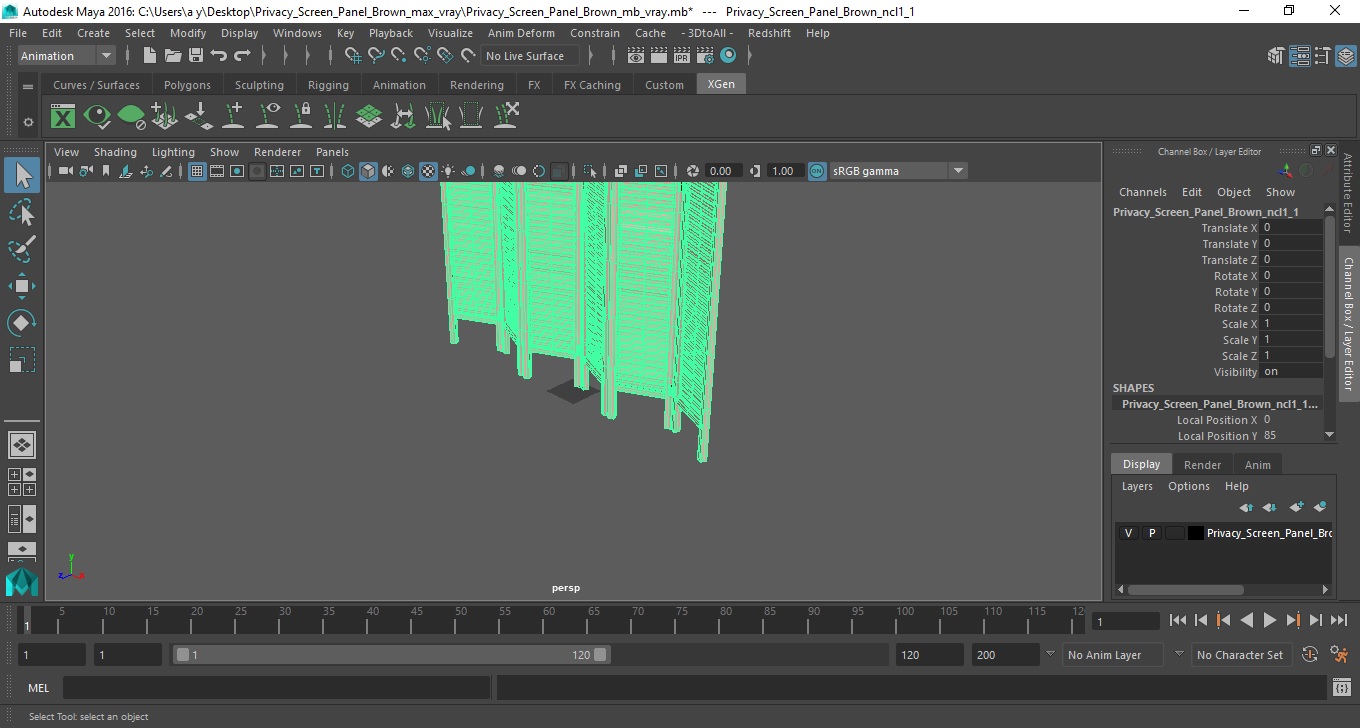Click the Layers menu in layer editor

point(1137,486)
